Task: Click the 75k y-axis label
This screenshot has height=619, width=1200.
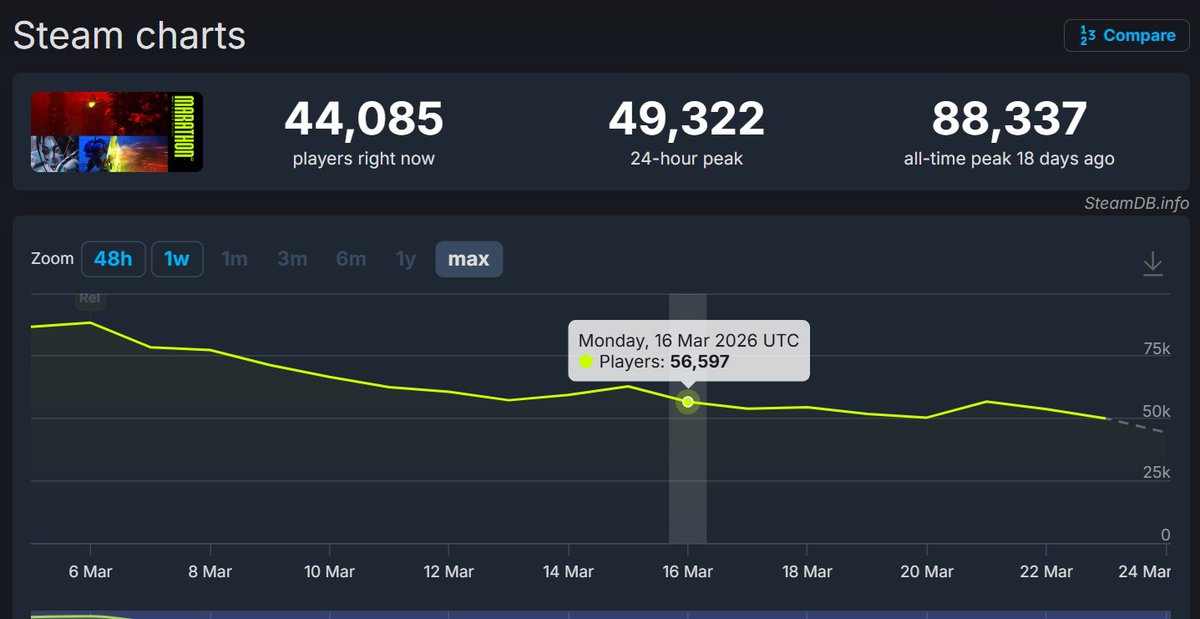Action: tap(1156, 348)
